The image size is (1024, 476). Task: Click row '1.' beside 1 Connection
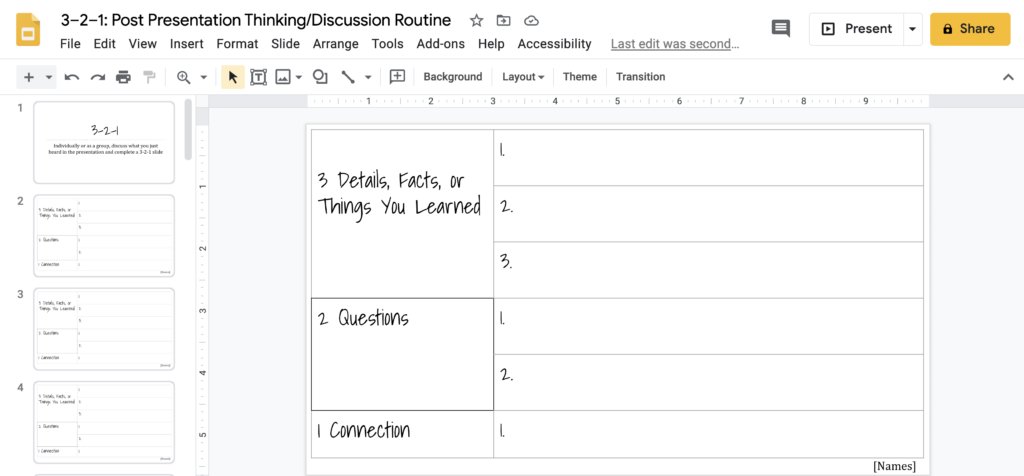(x=709, y=434)
